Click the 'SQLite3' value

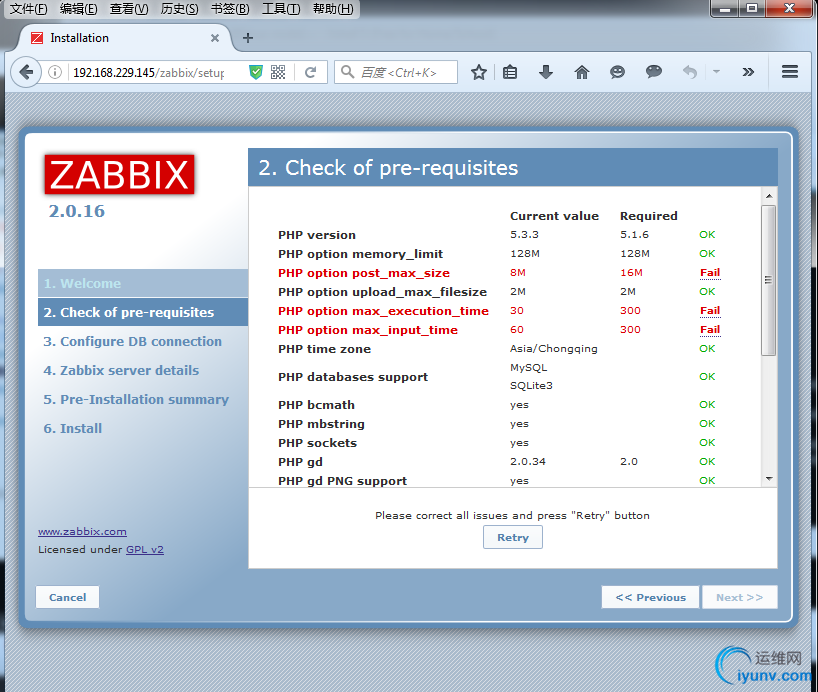tap(531, 386)
